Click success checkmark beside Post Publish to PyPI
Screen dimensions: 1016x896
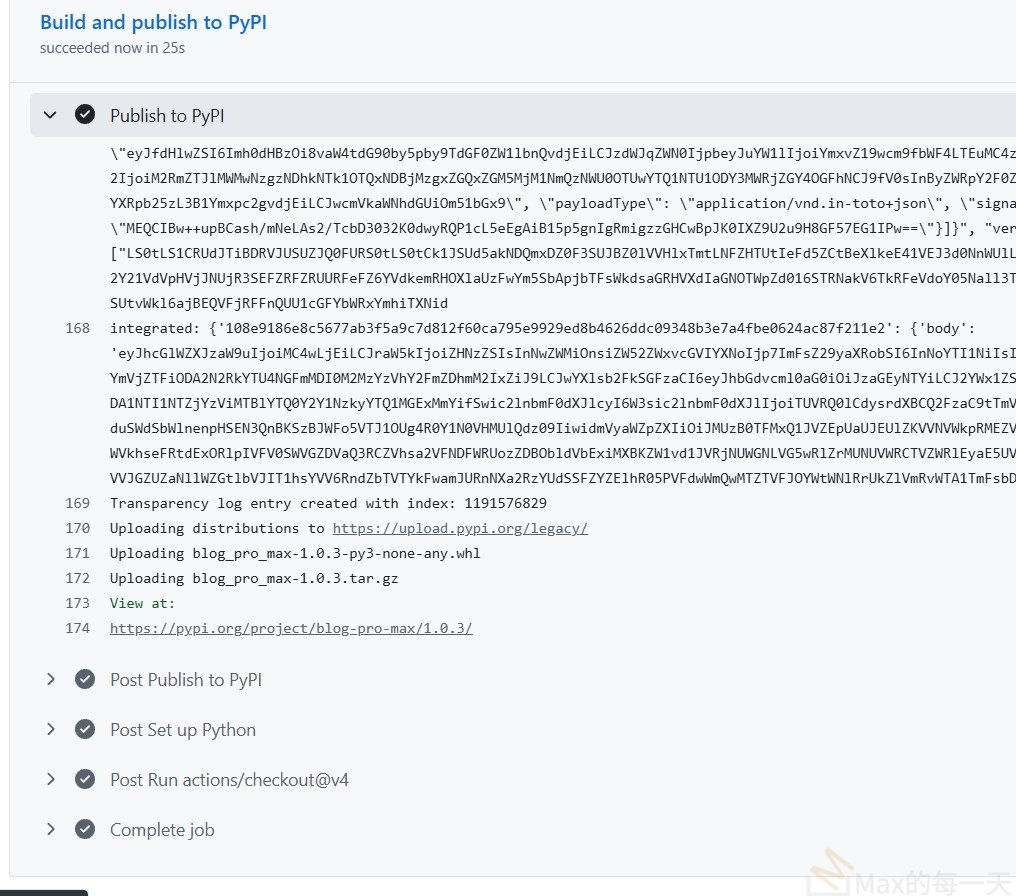(x=85, y=679)
